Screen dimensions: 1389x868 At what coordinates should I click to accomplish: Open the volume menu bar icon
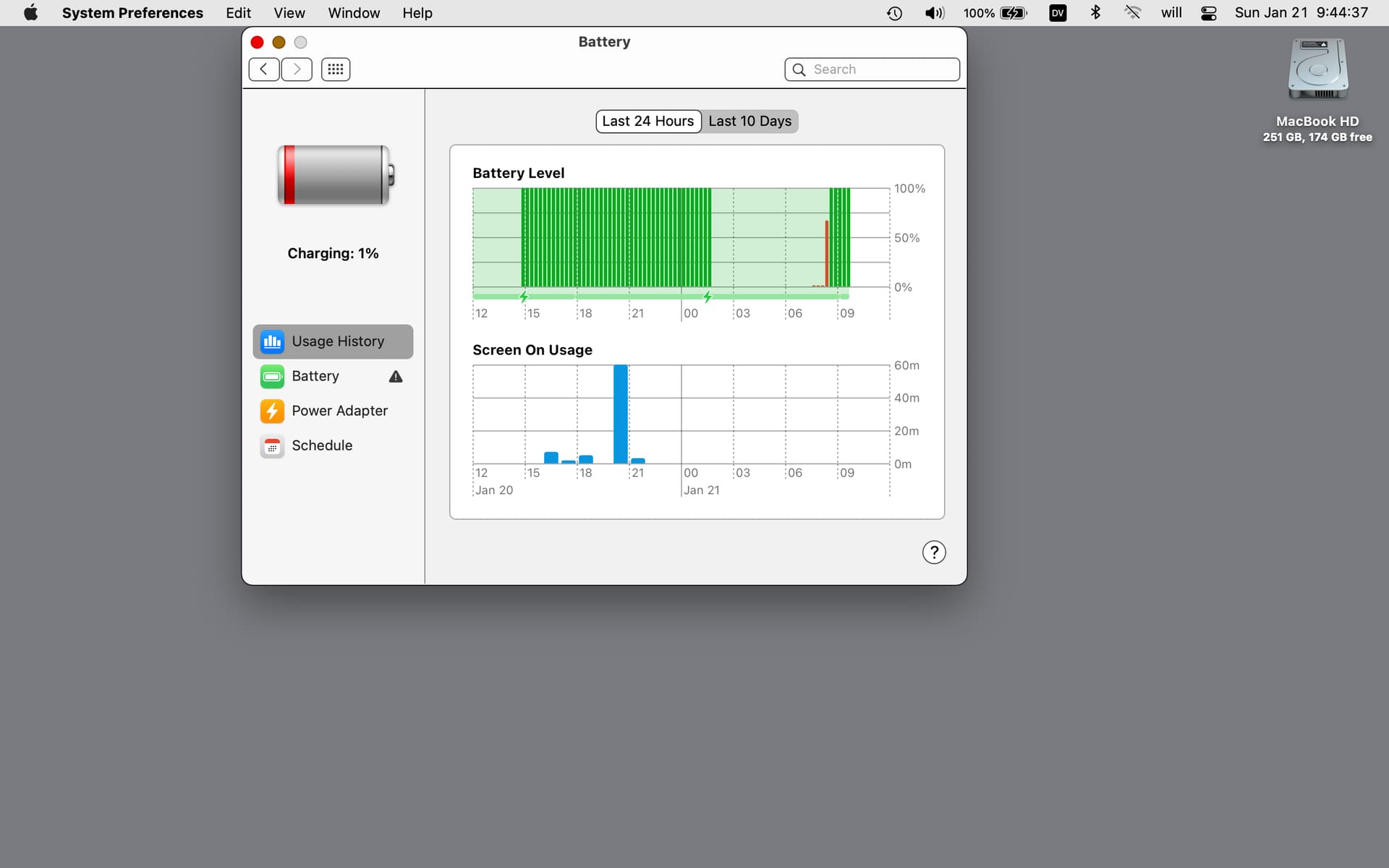coord(934,13)
